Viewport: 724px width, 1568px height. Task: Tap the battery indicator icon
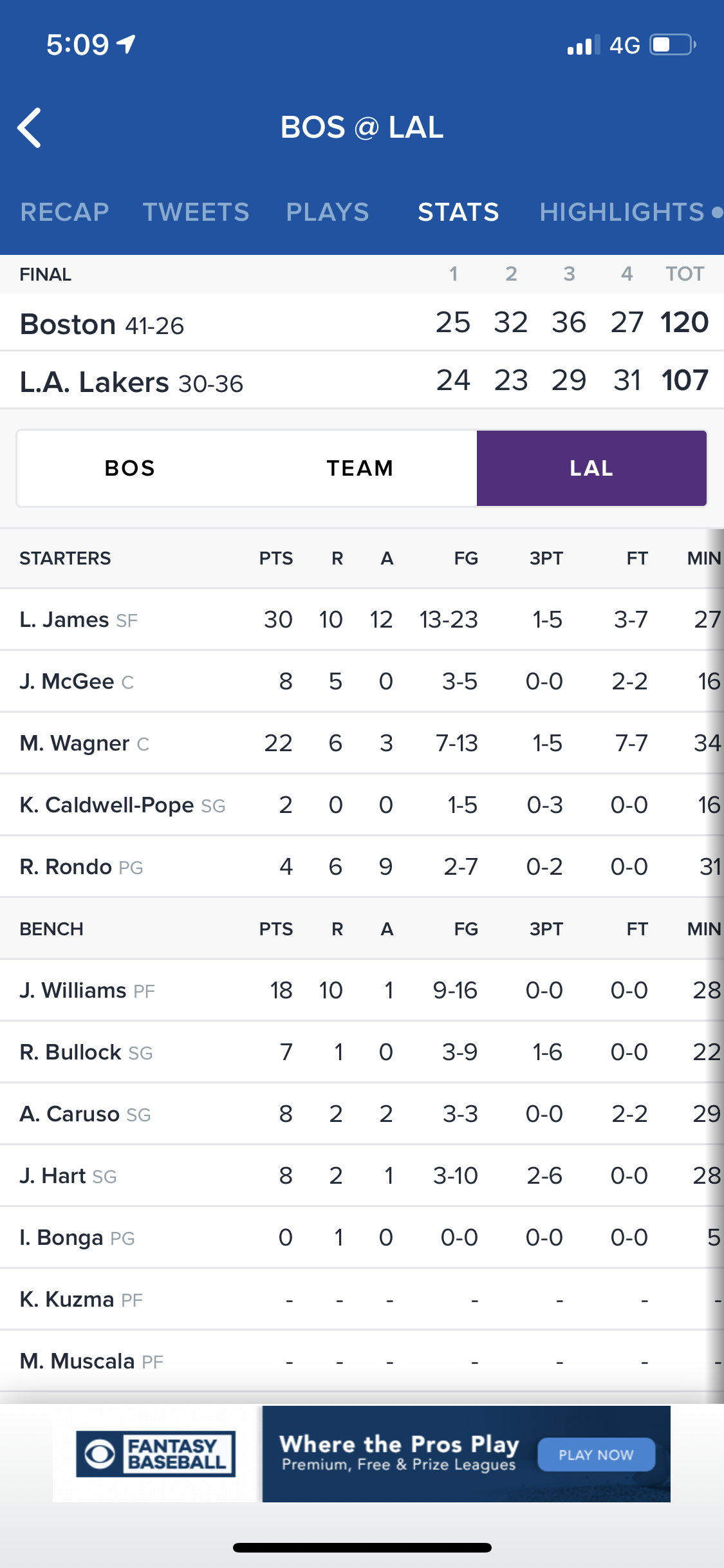pos(672,45)
